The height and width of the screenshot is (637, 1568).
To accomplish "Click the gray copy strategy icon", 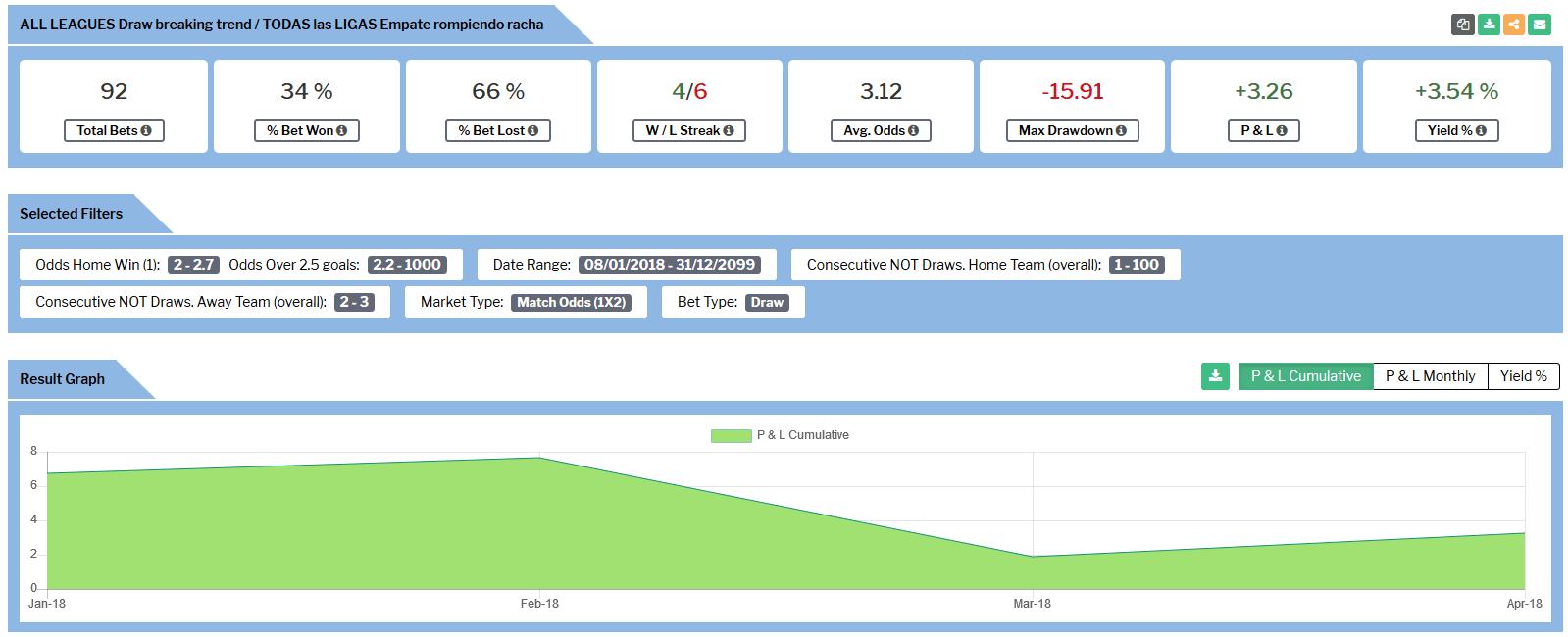I will 1462,24.
